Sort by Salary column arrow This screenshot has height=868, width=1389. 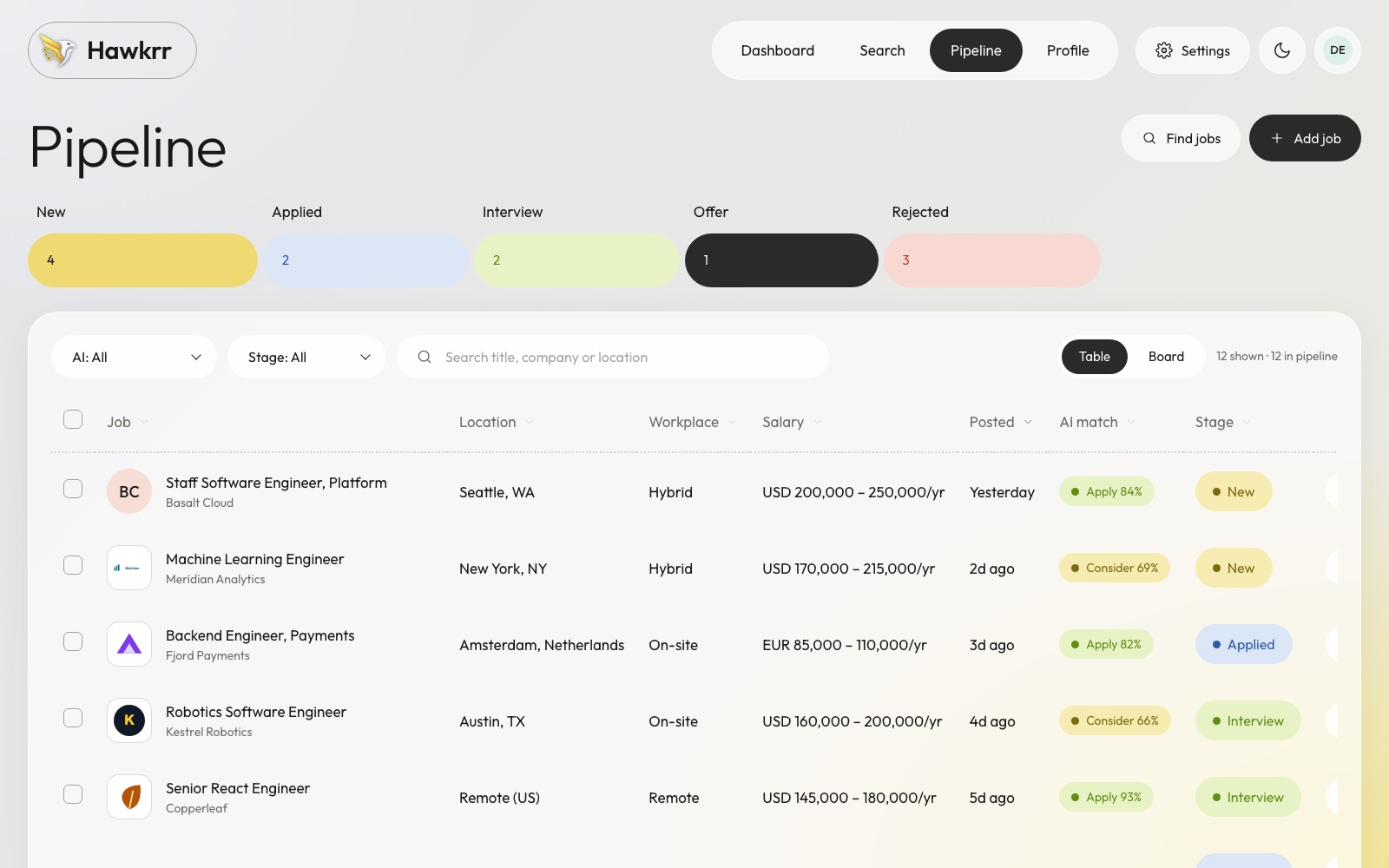(x=818, y=423)
